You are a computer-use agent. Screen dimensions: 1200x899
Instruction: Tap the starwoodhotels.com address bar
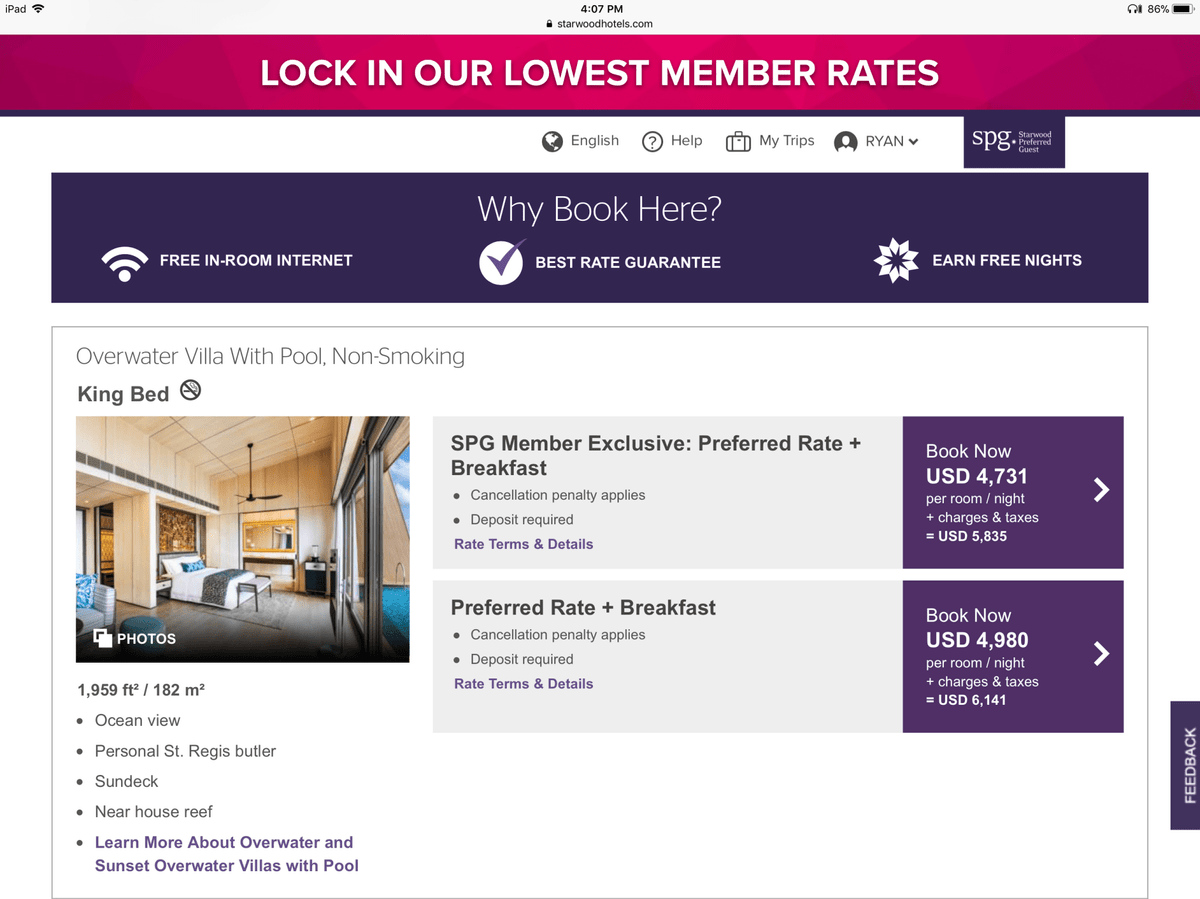[600, 24]
